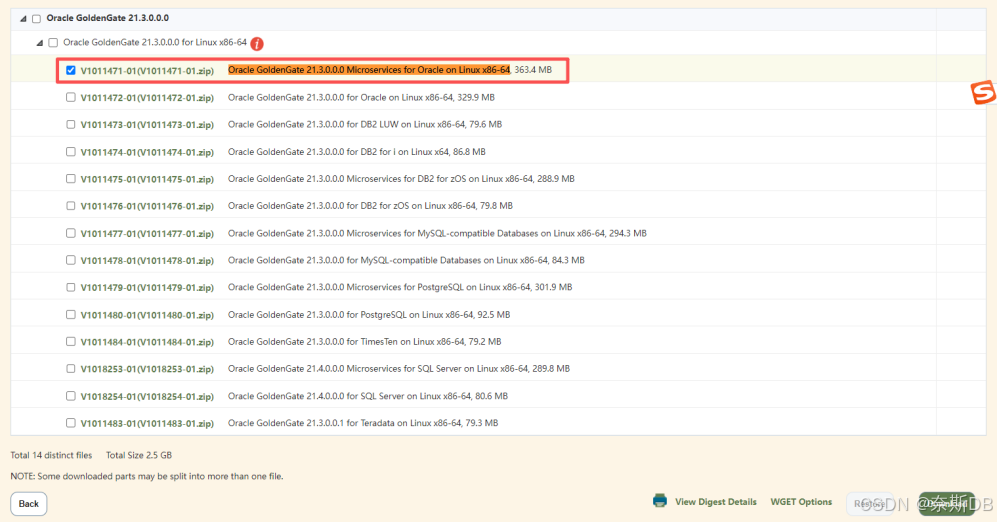Image resolution: width=997 pixels, height=522 pixels.
Task: Click the green Download button
Action: click(x=946, y=504)
